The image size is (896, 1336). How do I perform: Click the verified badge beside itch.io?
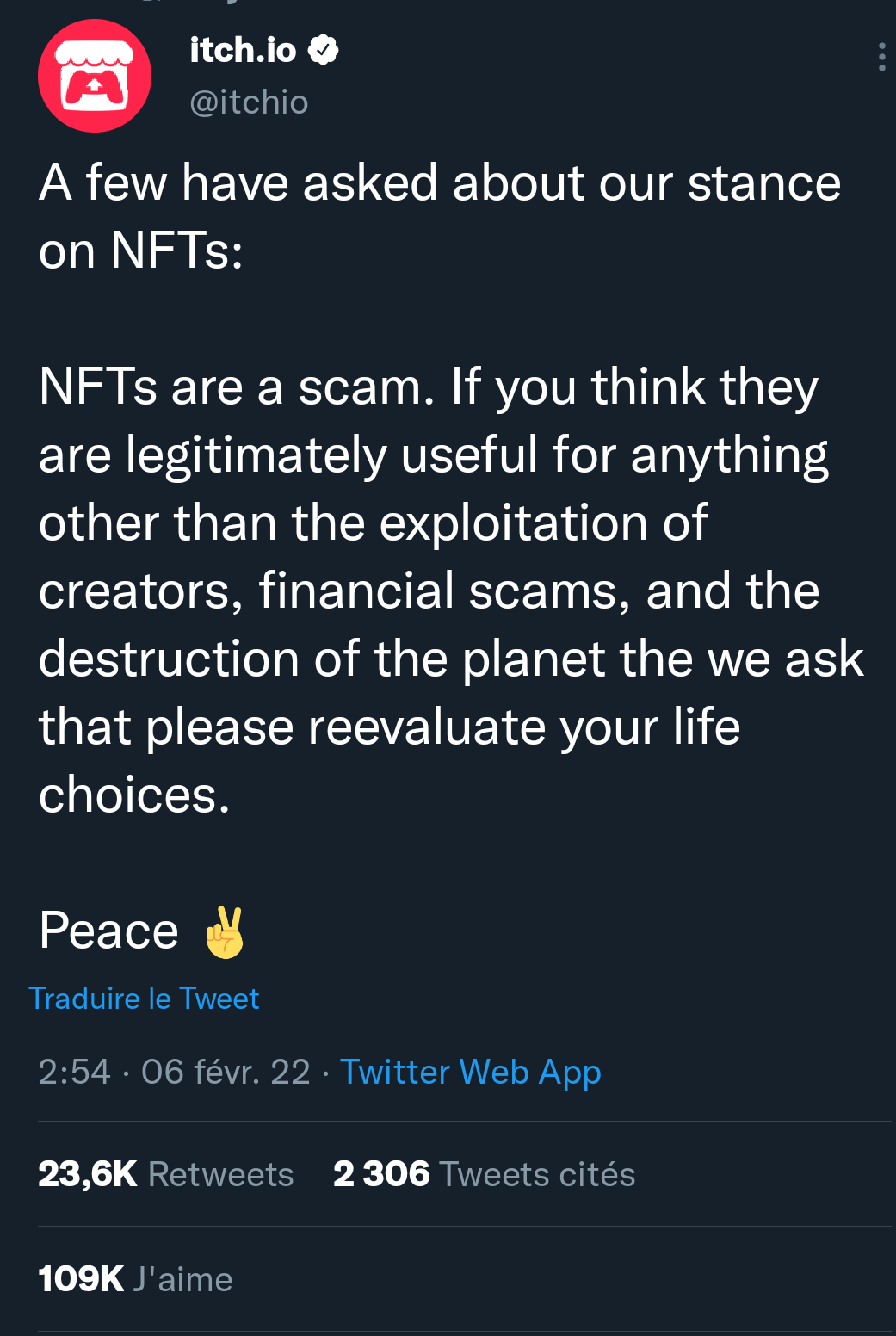coord(324,50)
